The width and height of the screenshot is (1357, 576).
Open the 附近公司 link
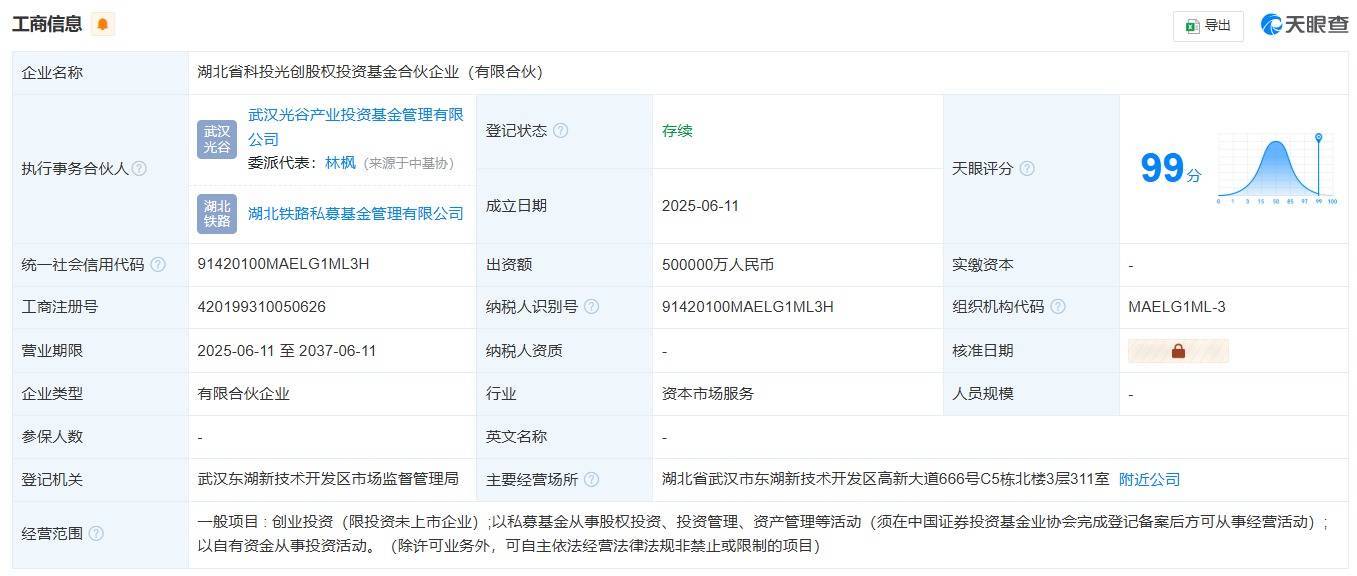tap(1149, 480)
